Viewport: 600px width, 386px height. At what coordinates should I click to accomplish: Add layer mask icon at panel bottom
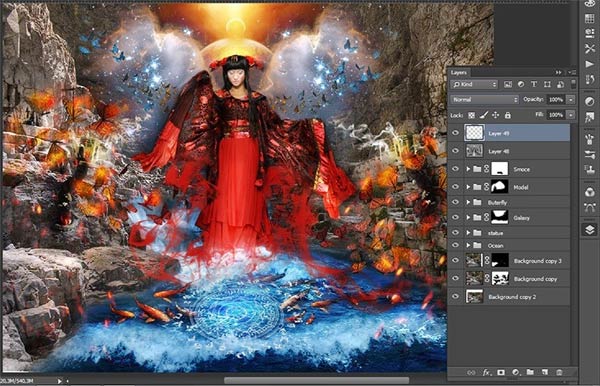[x=501, y=372]
